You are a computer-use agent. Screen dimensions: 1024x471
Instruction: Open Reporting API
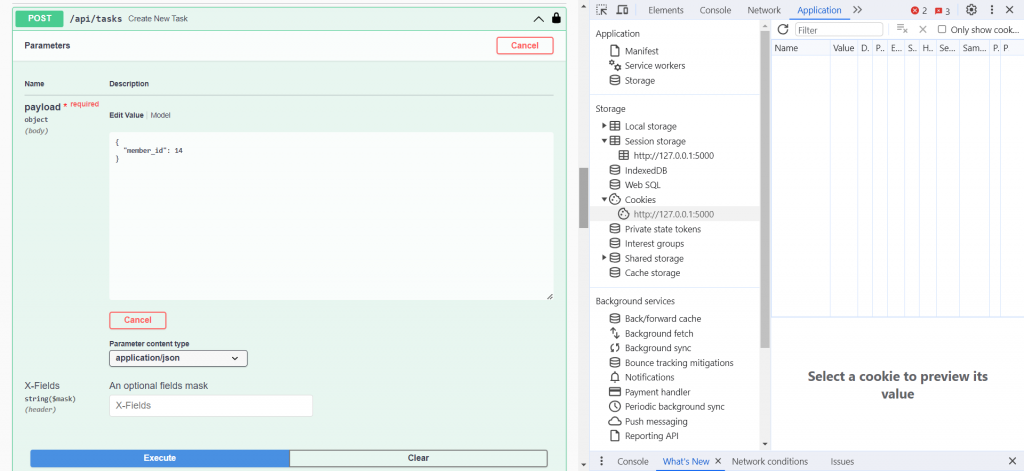pyautogui.click(x=650, y=436)
